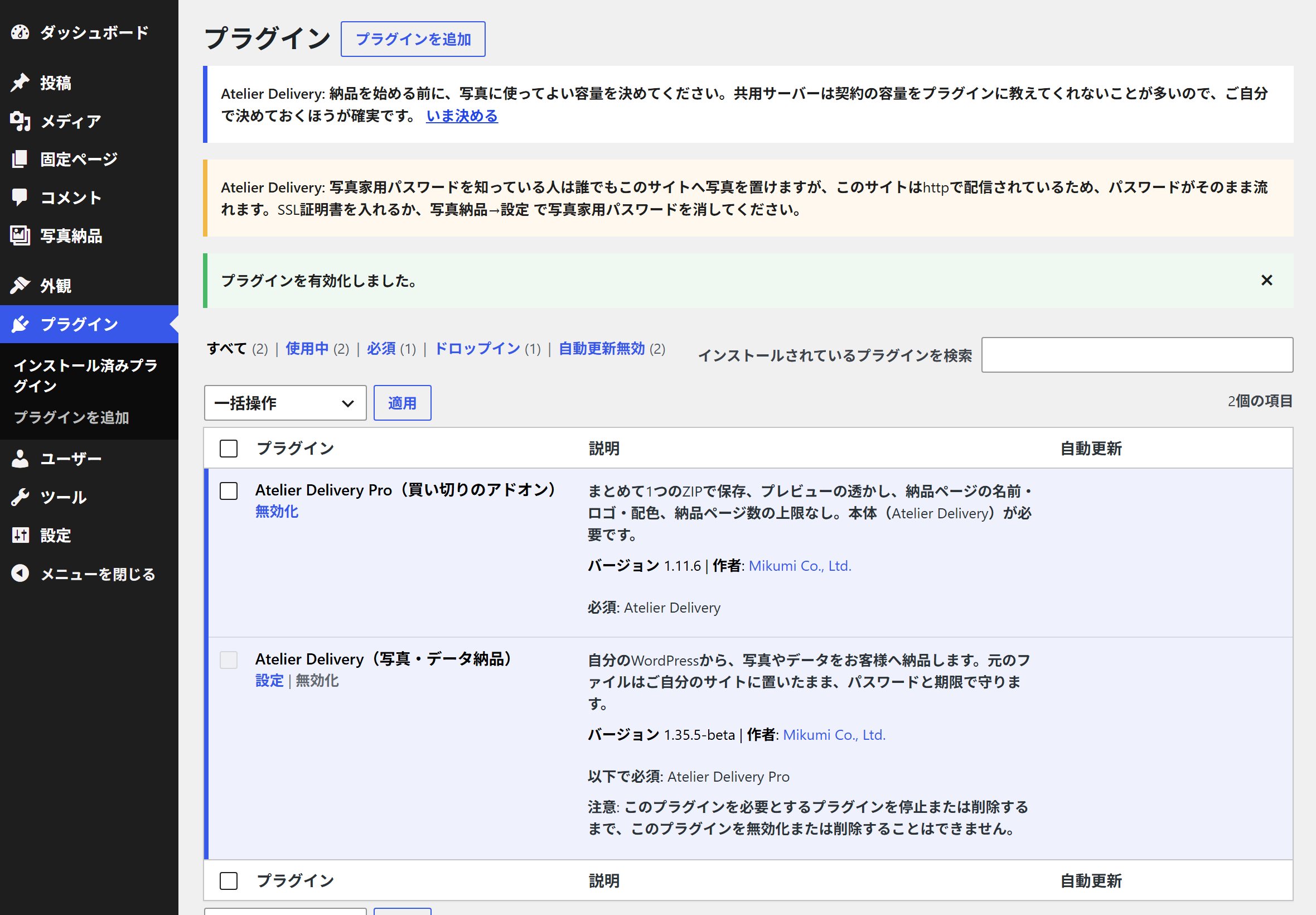Filter by 必須 (1) plugins
1316x915 pixels.
click(x=391, y=349)
